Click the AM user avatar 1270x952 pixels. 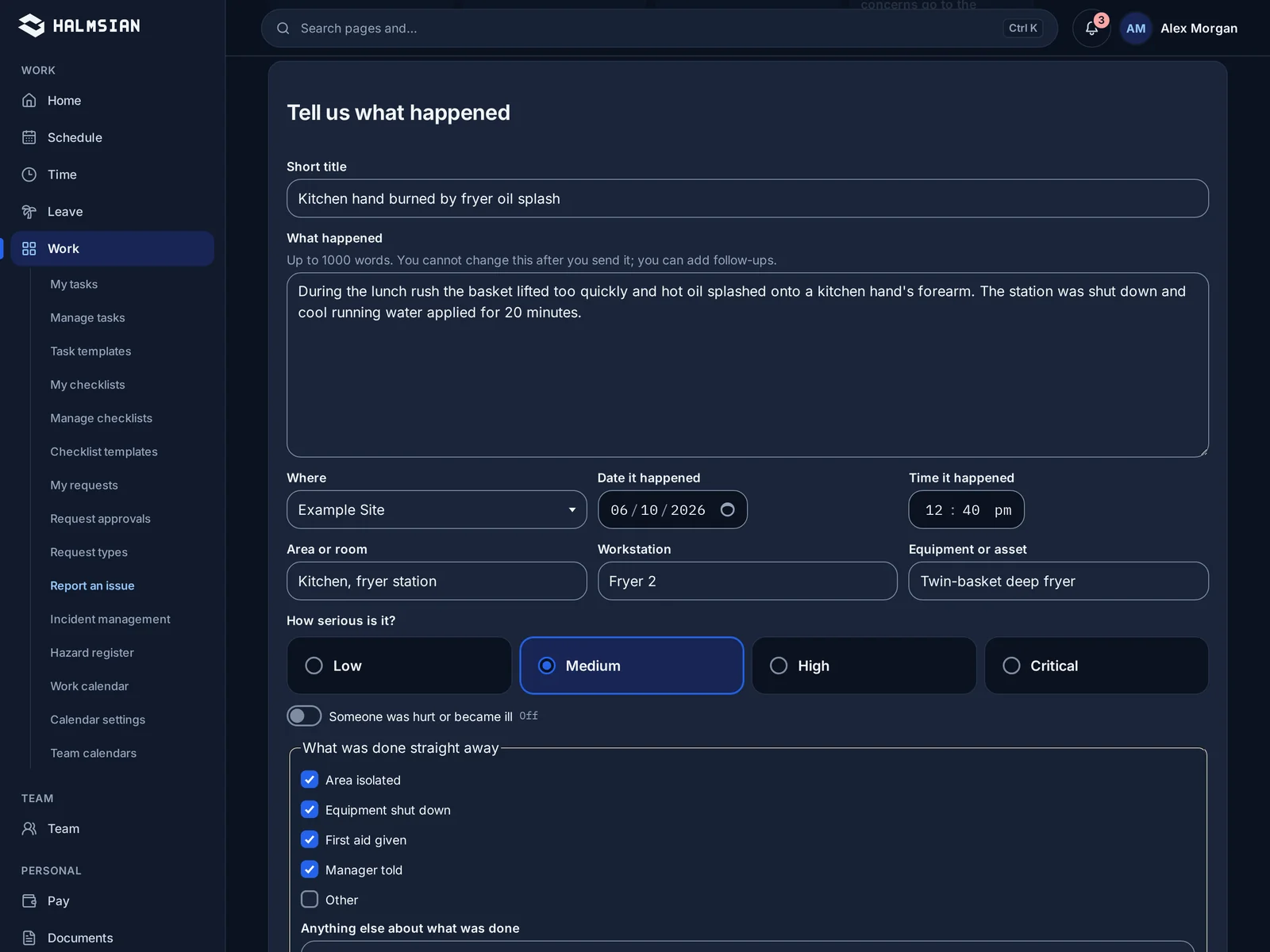point(1136,29)
